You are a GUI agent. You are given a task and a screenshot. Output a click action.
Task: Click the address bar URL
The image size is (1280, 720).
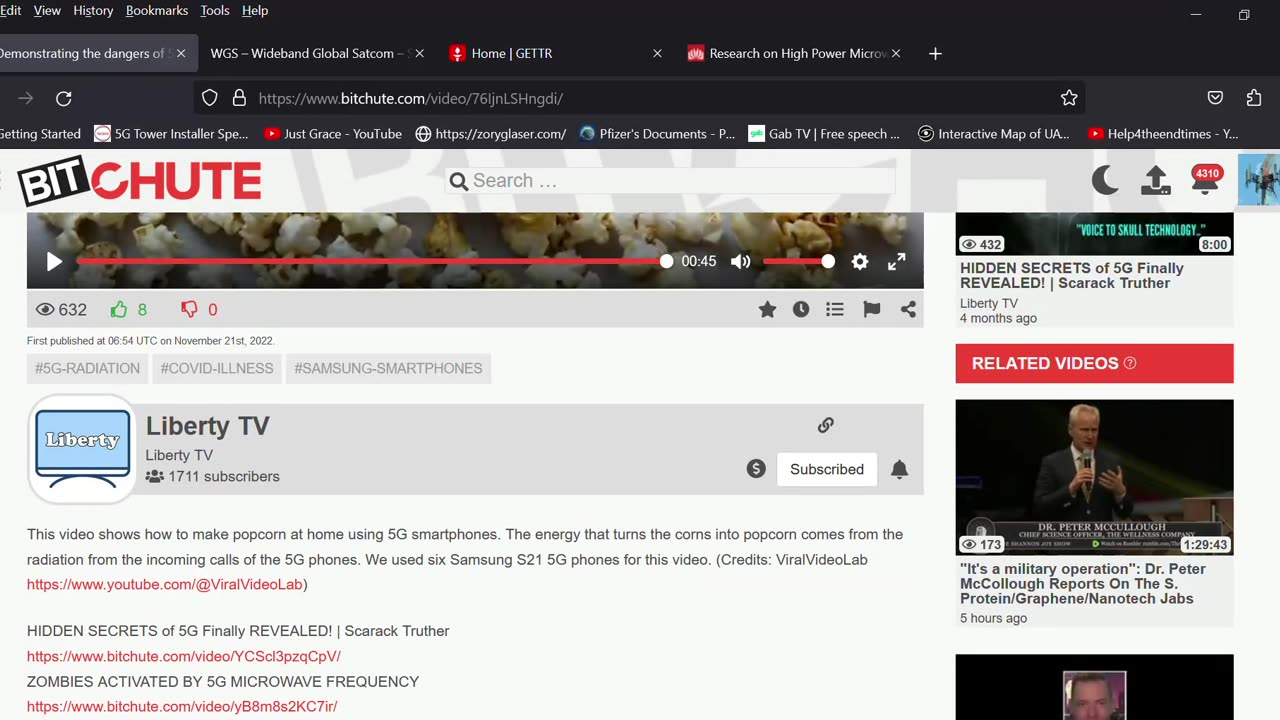pyautogui.click(x=410, y=98)
